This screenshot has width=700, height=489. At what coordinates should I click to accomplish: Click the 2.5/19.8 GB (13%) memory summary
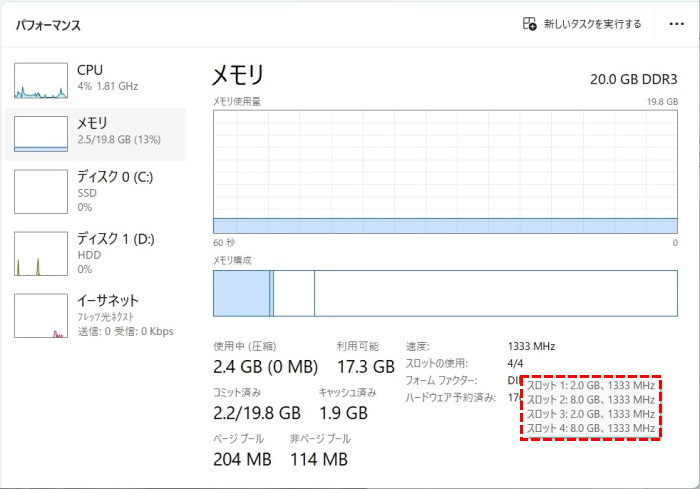tap(119, 139)
